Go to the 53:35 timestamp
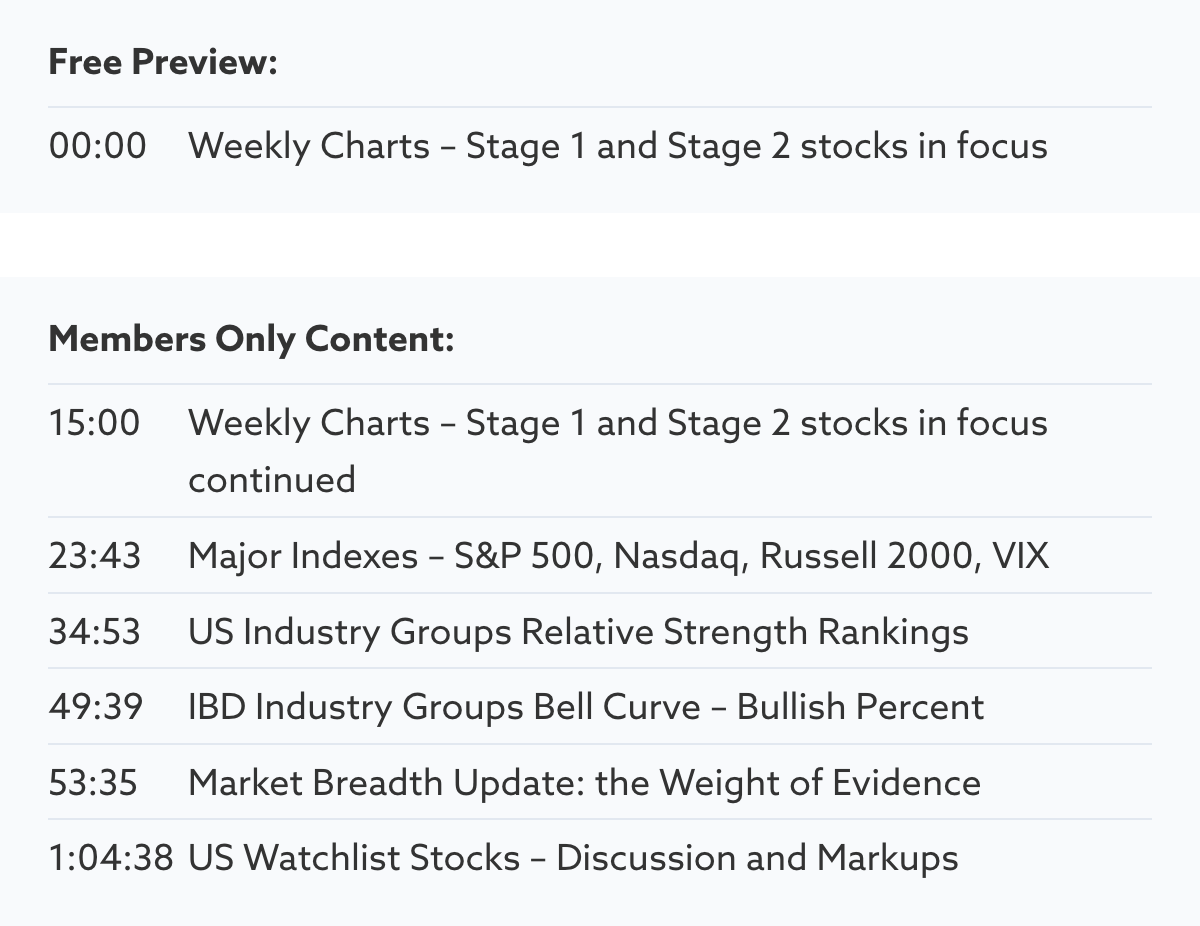The width and height of the screenshot is (1200, 926). click(93, 782)
